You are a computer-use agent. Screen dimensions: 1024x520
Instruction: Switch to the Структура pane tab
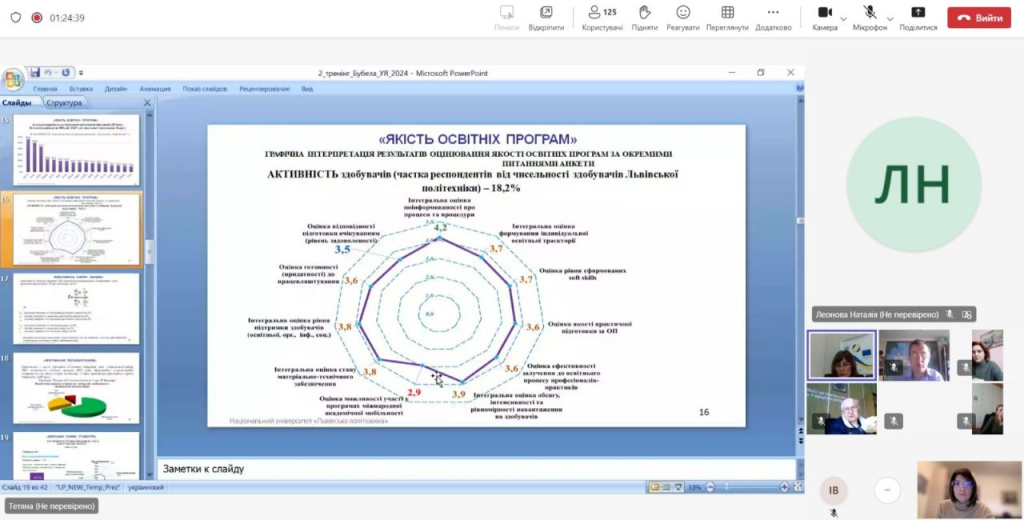tap(64, 103)
